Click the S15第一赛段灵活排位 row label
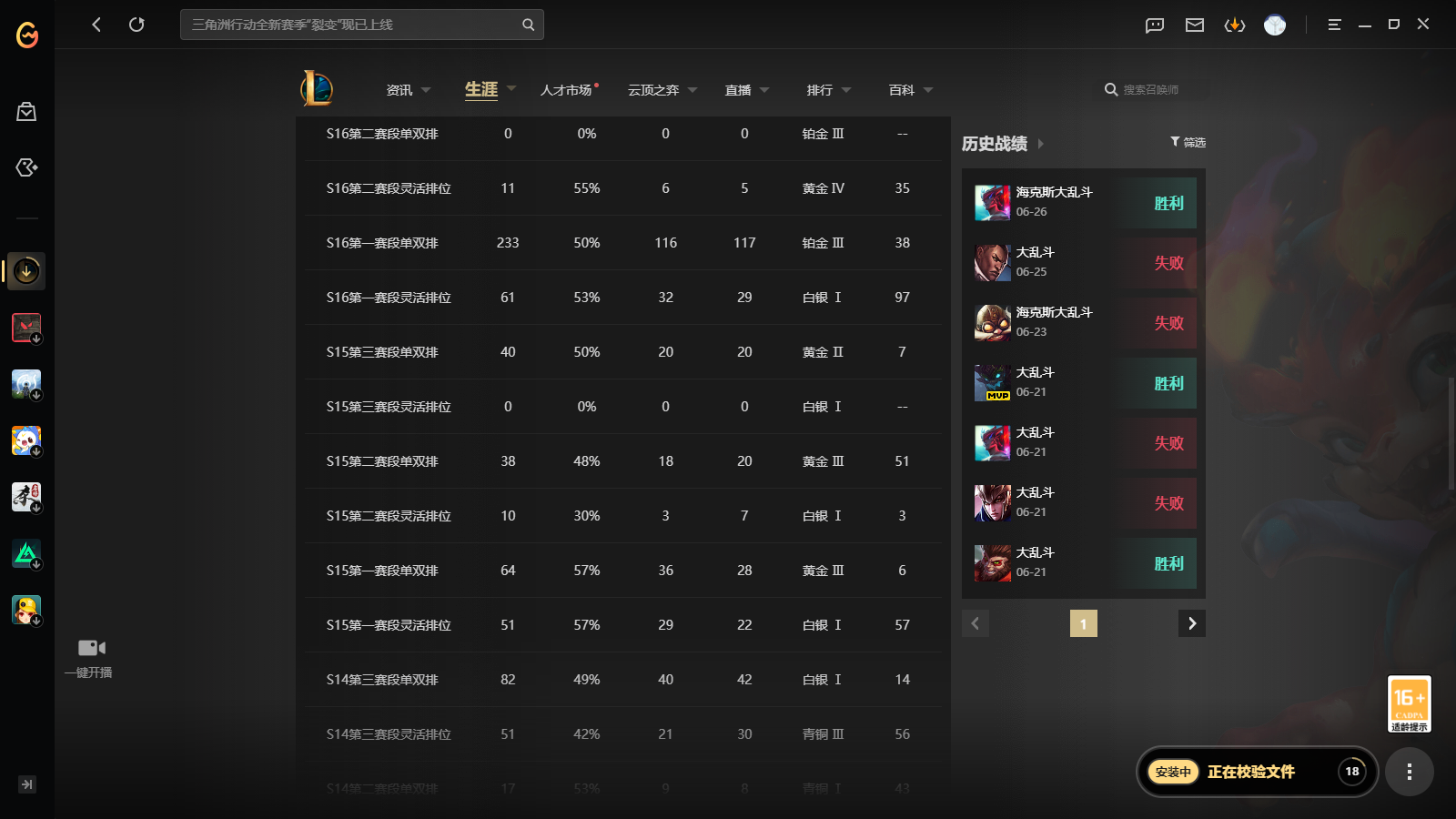The height and width of the screenshot is (819, 1456). (x=389, y=625)
